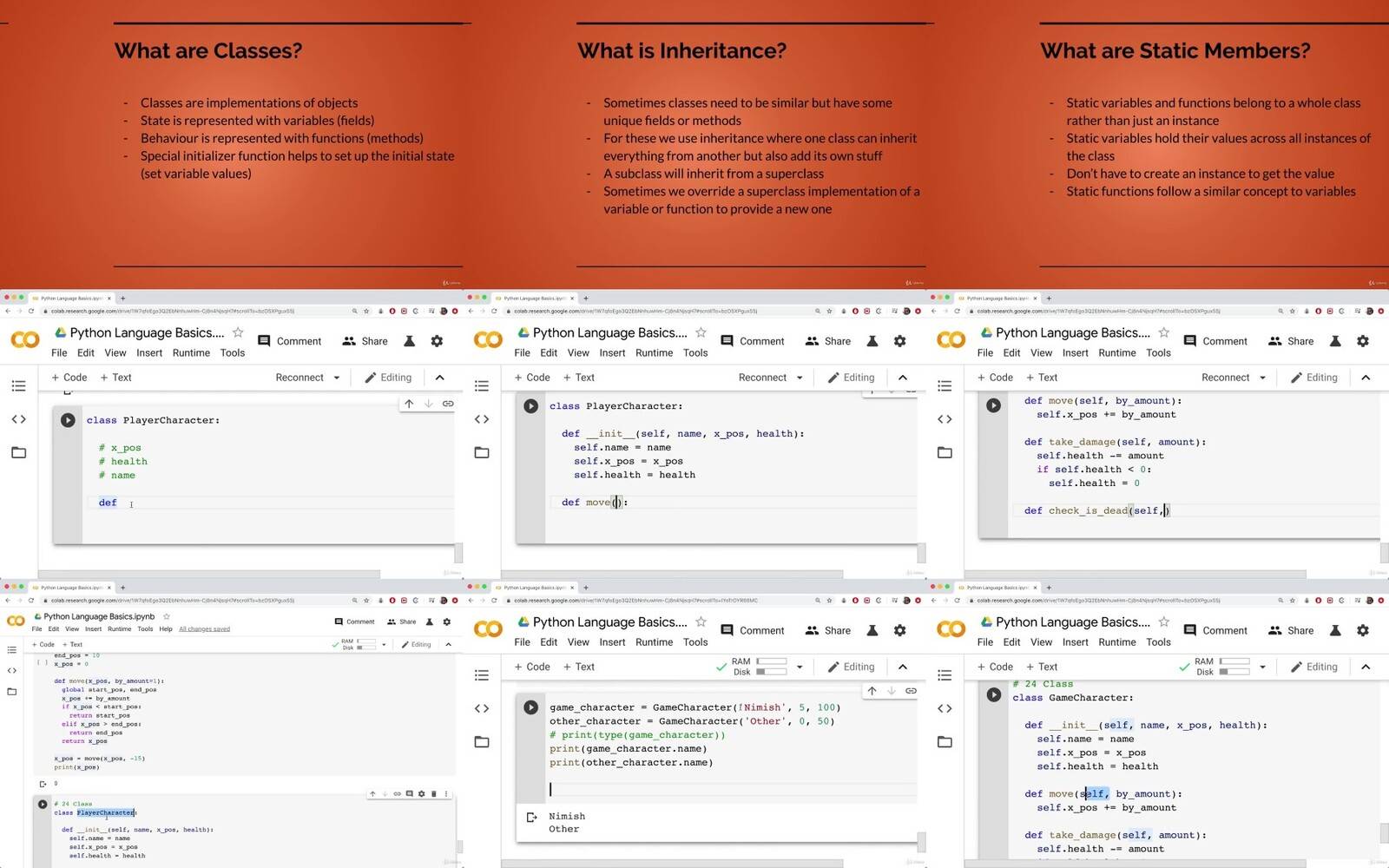Run the cell containing only comments and def

pos(68,420)
